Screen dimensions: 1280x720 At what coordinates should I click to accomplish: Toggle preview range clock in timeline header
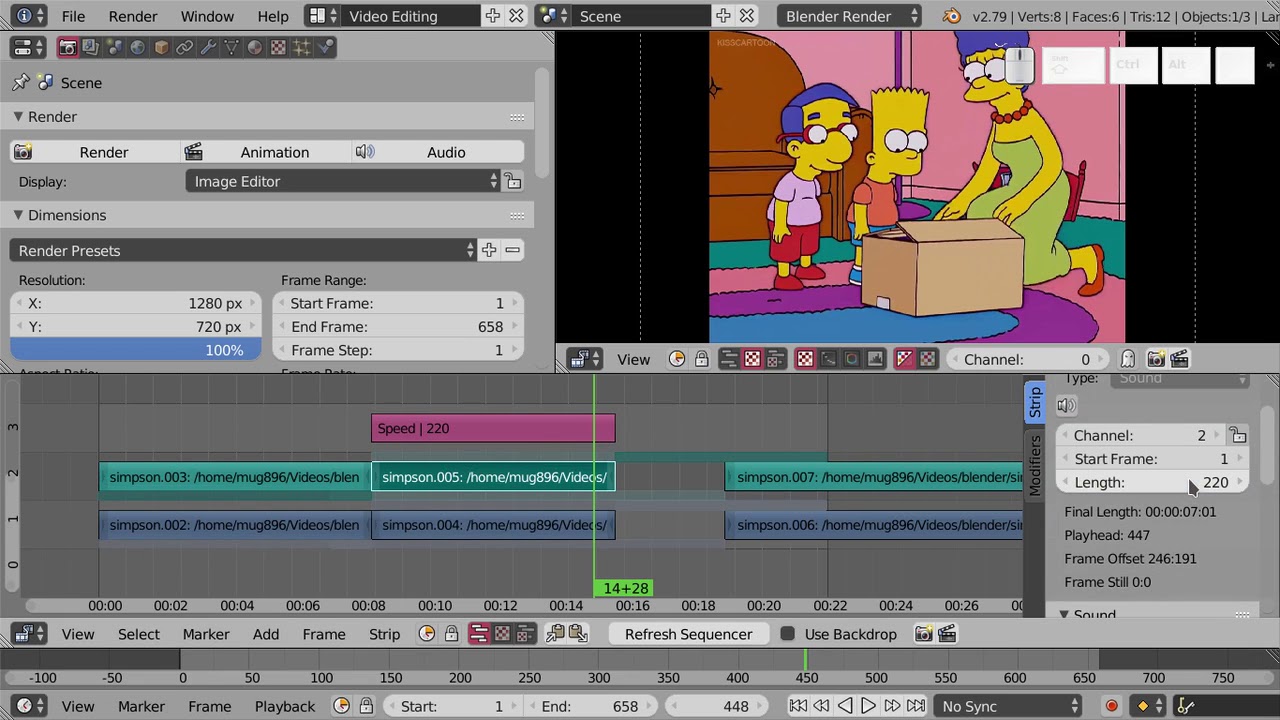pyautogui.click(x=342, y=706)
